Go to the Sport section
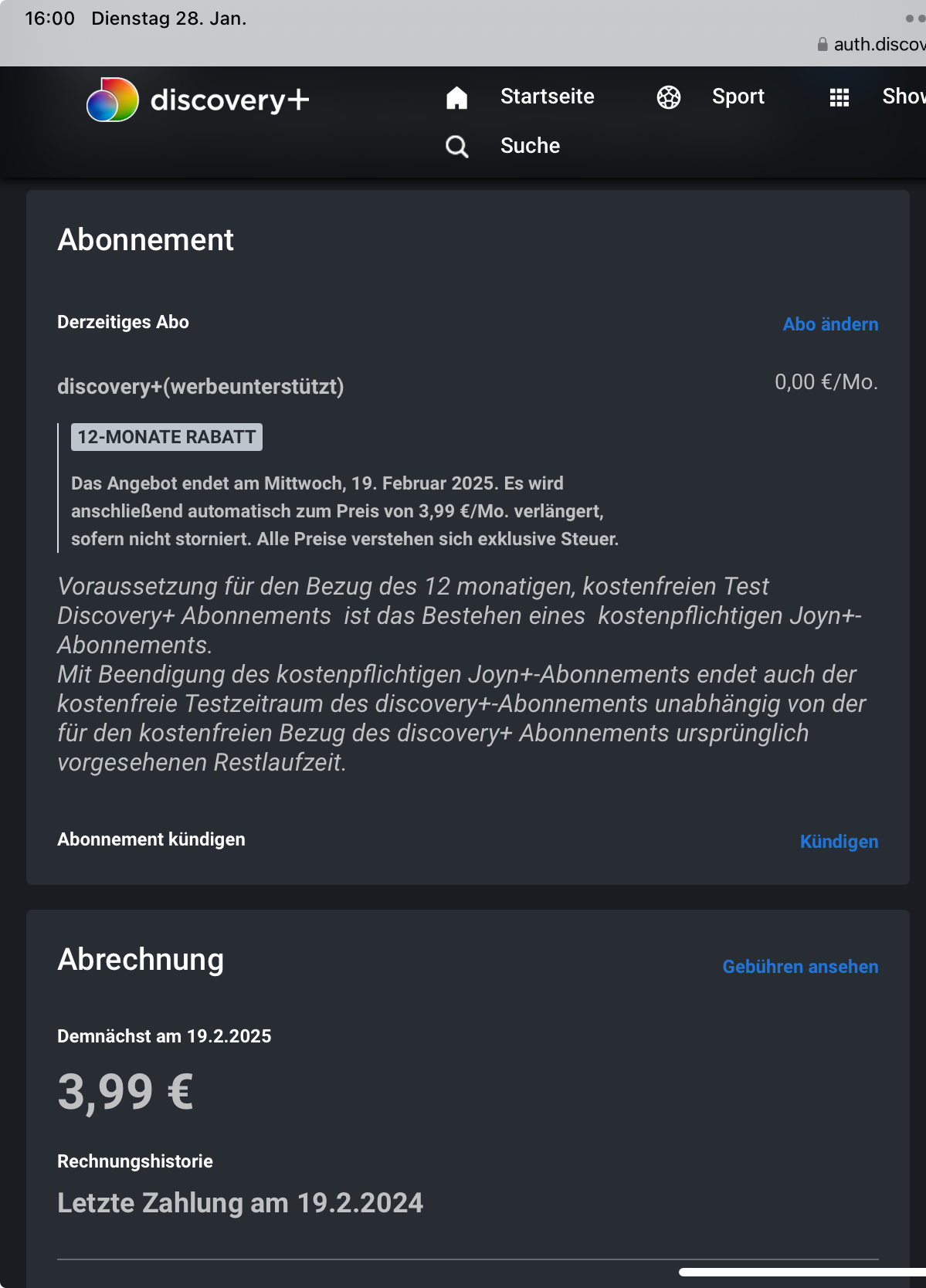926x1288 pixels. [x=738, y=97]
